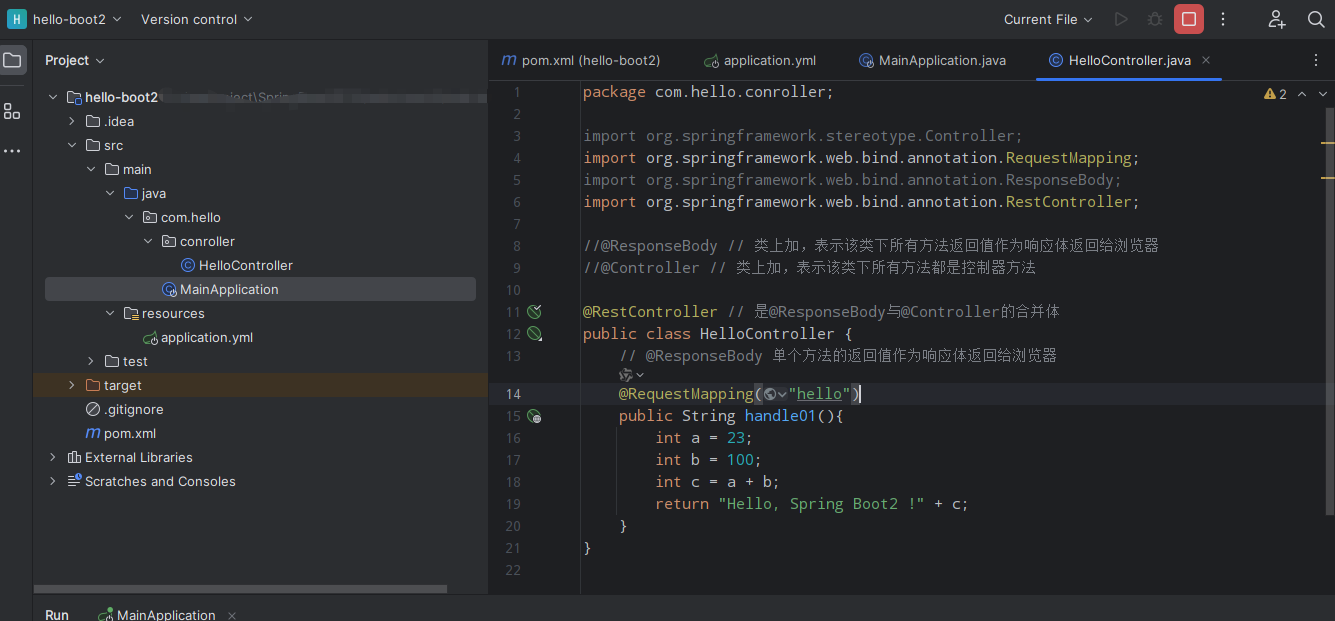
Task: Go to next highlighted error arrow
Action: [x=1323, y=94]
